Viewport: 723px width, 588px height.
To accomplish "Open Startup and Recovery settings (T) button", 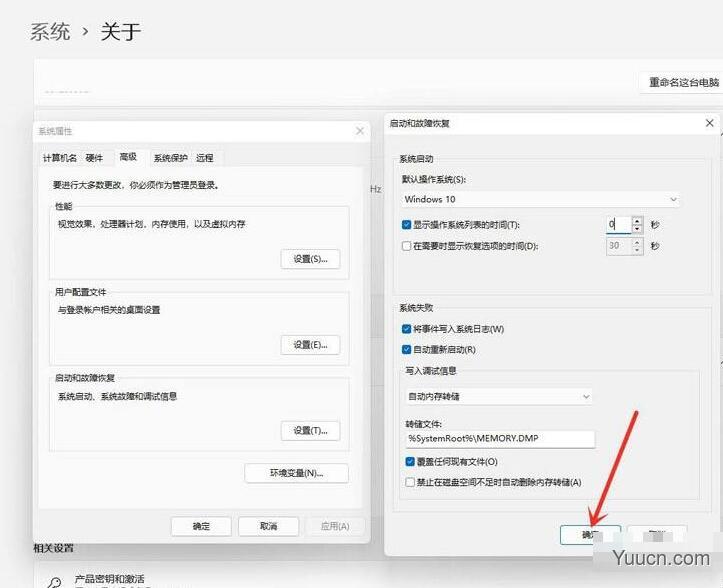I will pos(310,431).
